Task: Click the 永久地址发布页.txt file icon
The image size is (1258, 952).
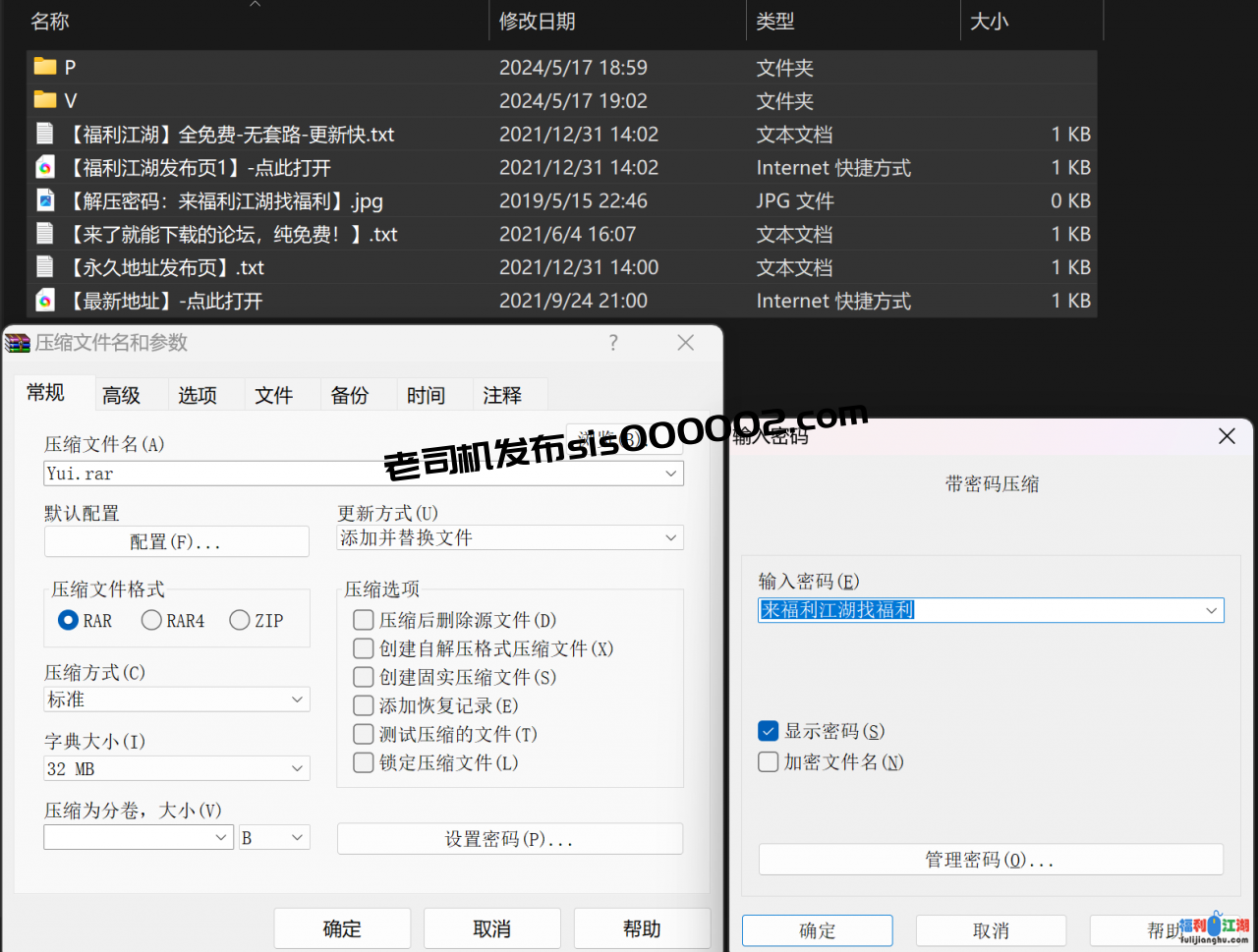Action: pos(45,267)
